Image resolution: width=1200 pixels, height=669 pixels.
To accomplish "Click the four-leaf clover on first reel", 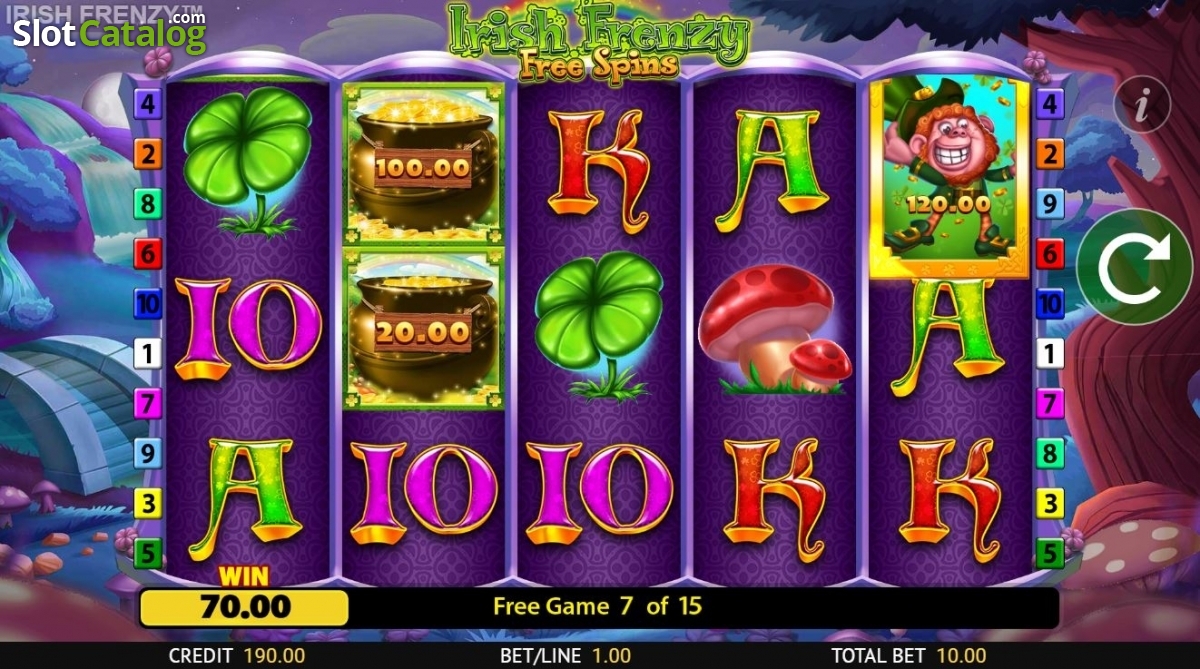I will coord(248,160).
